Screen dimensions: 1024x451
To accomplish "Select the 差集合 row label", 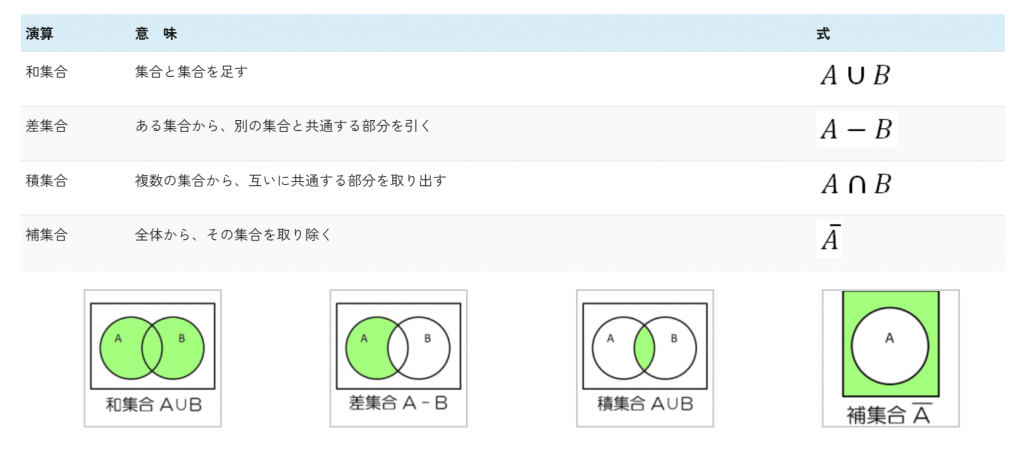I will (x=46, y=126).
